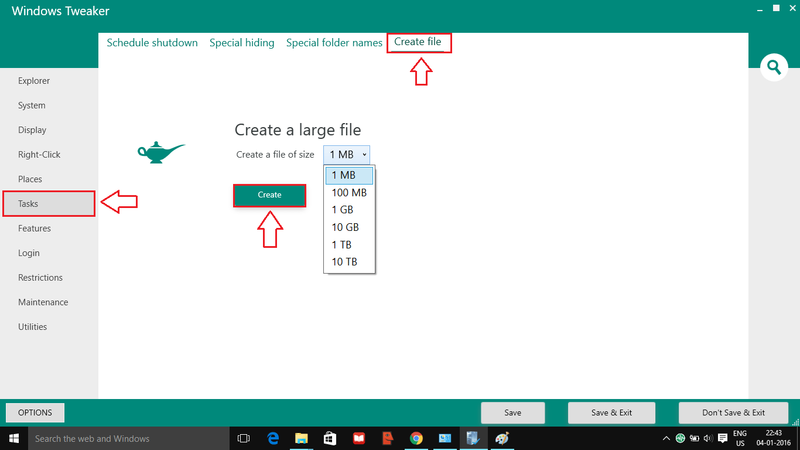Click Search the web and Windows box

(129, 438)
